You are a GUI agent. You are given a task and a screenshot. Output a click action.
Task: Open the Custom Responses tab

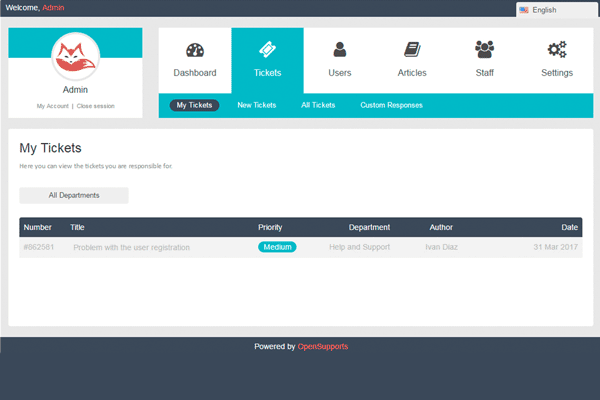(x=391, y=105)
